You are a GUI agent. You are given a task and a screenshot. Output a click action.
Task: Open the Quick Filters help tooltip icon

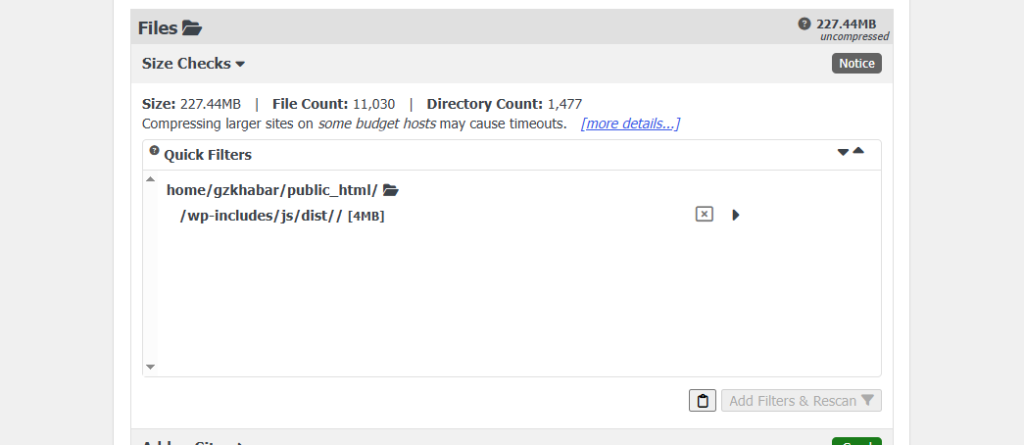click(x=154, y=150)
